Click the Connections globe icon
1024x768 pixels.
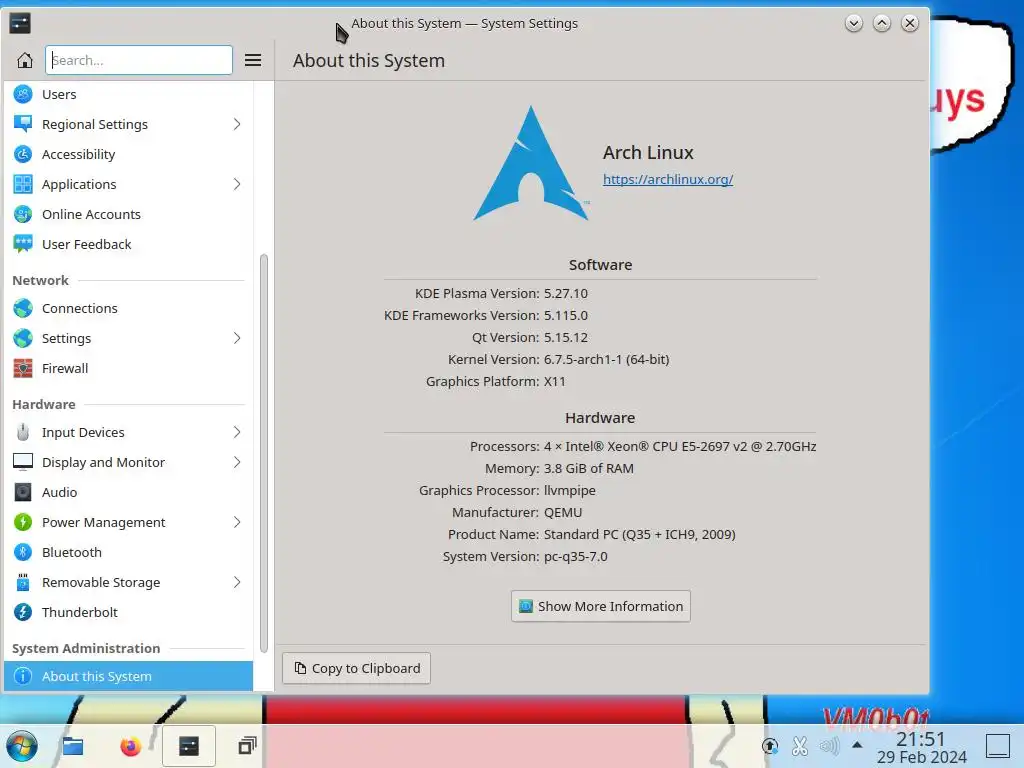point(23,308)
